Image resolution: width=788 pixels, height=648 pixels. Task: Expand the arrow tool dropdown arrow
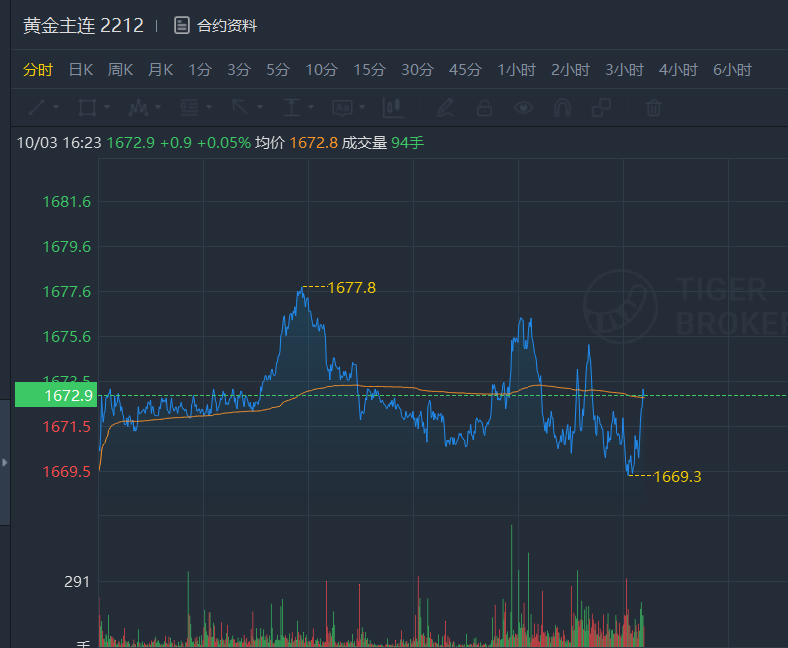260,107
